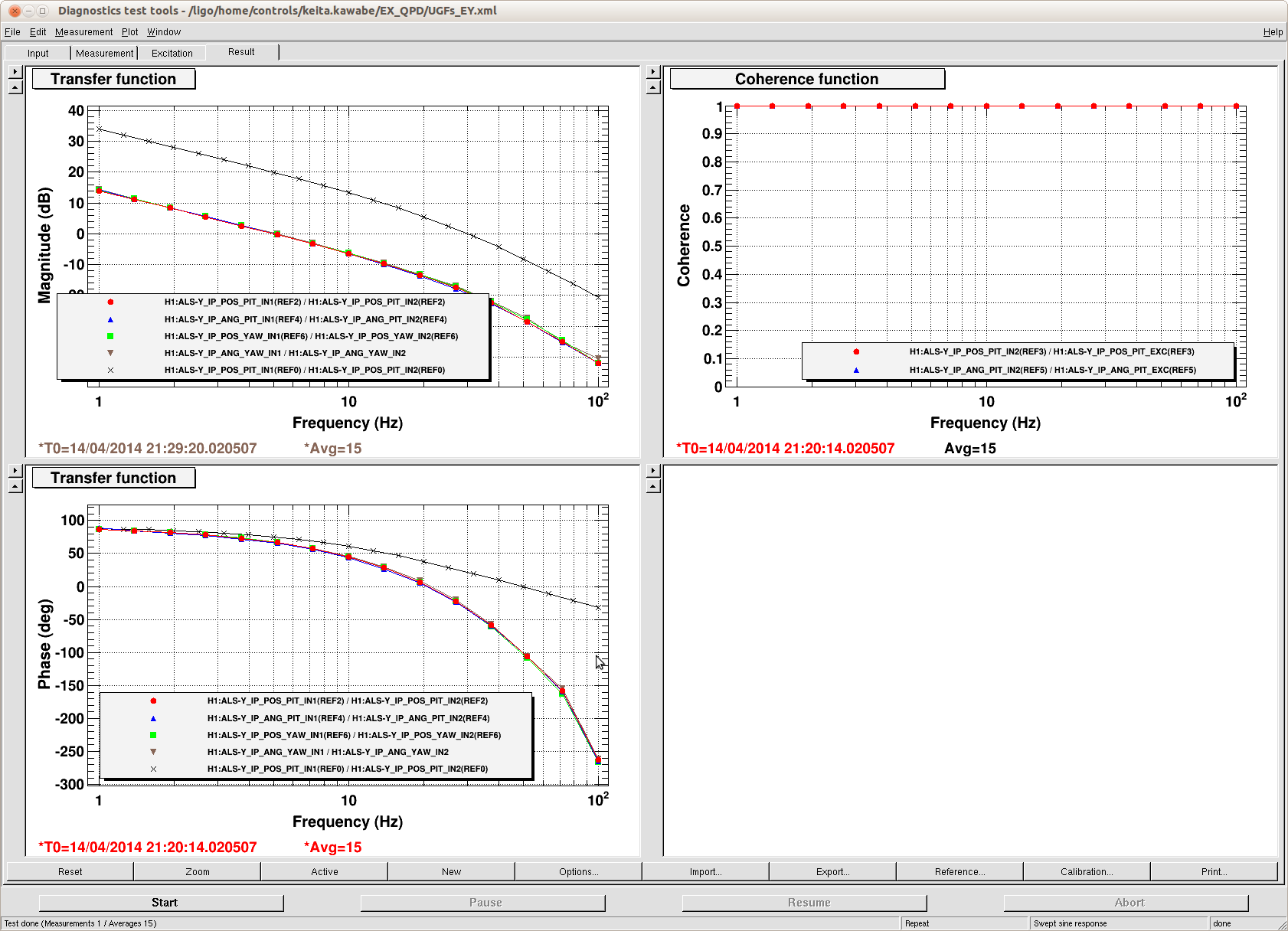This screenshot has width=1288, height=931.
Task: Click the Abort button
Action: click(x=1126, y=903)
